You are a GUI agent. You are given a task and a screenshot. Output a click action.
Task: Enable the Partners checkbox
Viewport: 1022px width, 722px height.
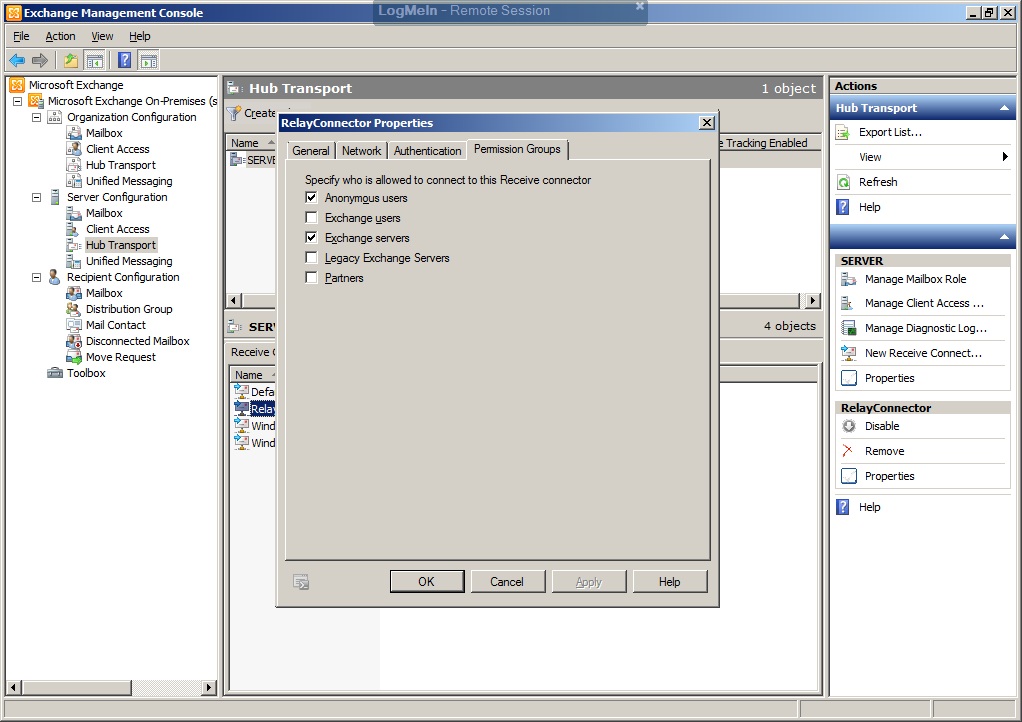tap(312, 278)
